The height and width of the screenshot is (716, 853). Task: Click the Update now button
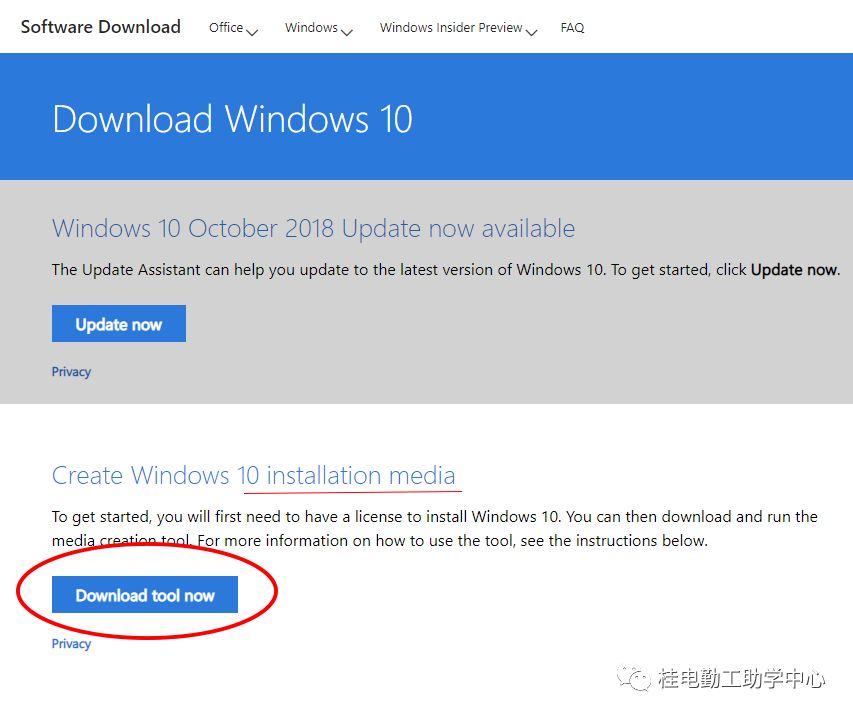[119, 324]
